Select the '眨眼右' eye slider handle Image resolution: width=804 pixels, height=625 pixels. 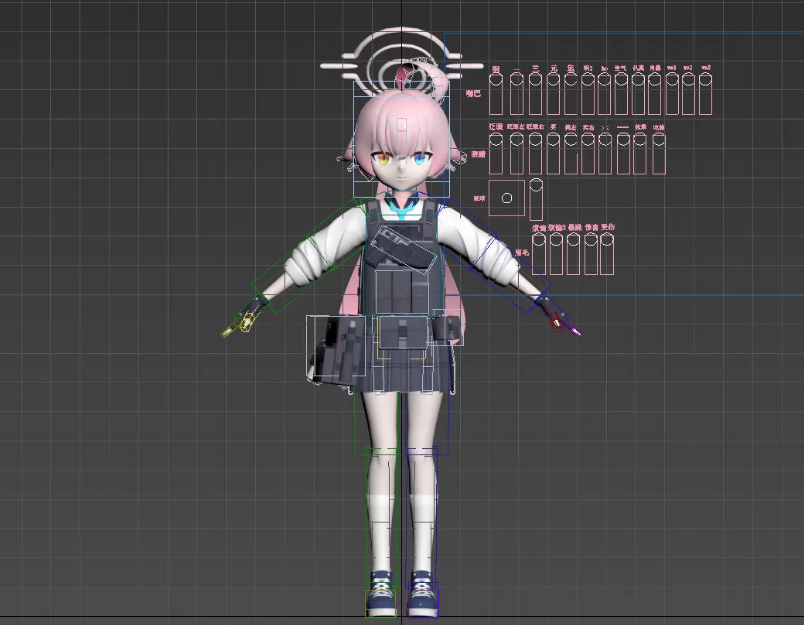click(x=535, y=139)
